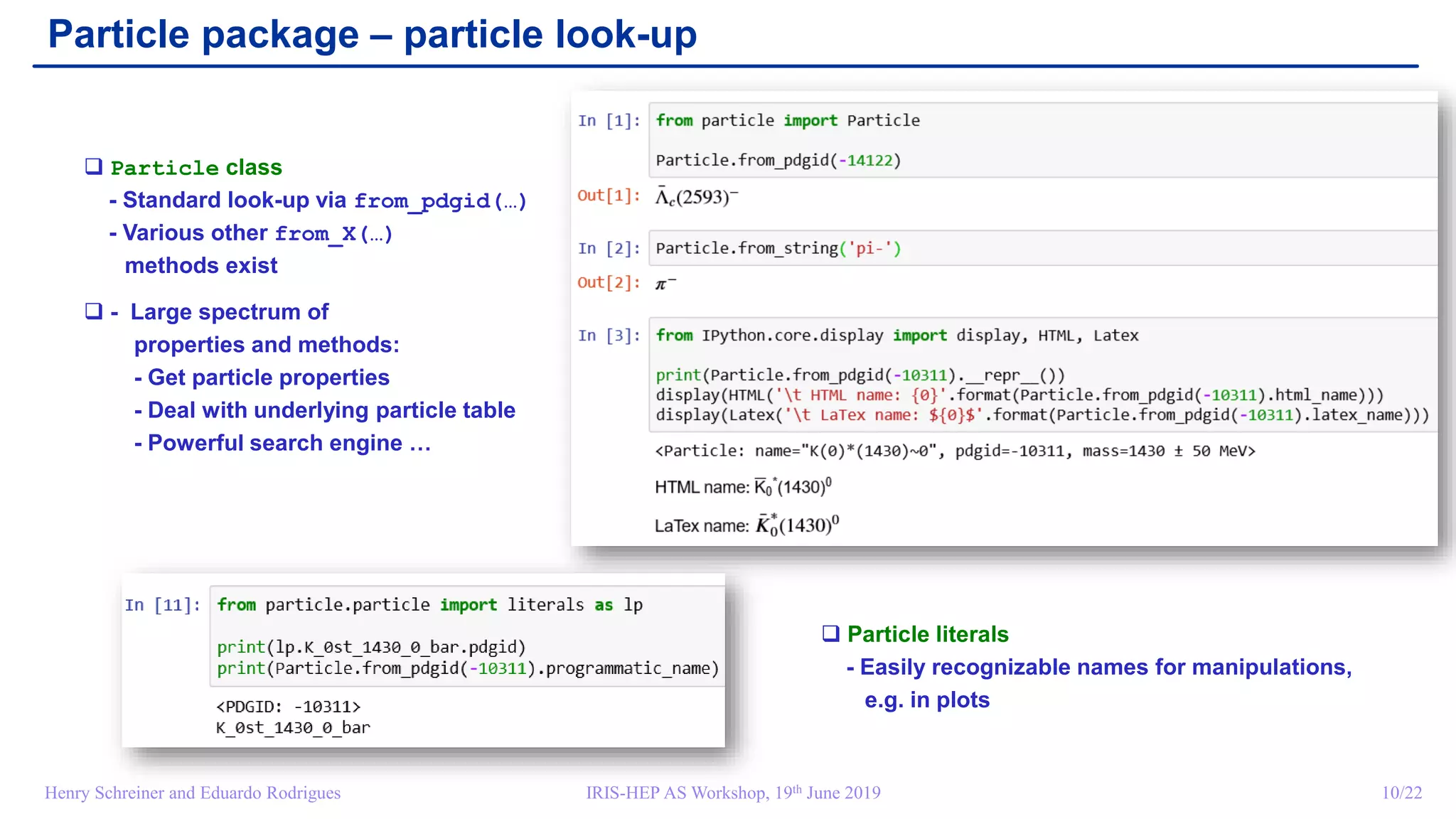Screen dimensions: 1456x819
Task: Click 'properties and methods:' text
Action: click(267, 344)
